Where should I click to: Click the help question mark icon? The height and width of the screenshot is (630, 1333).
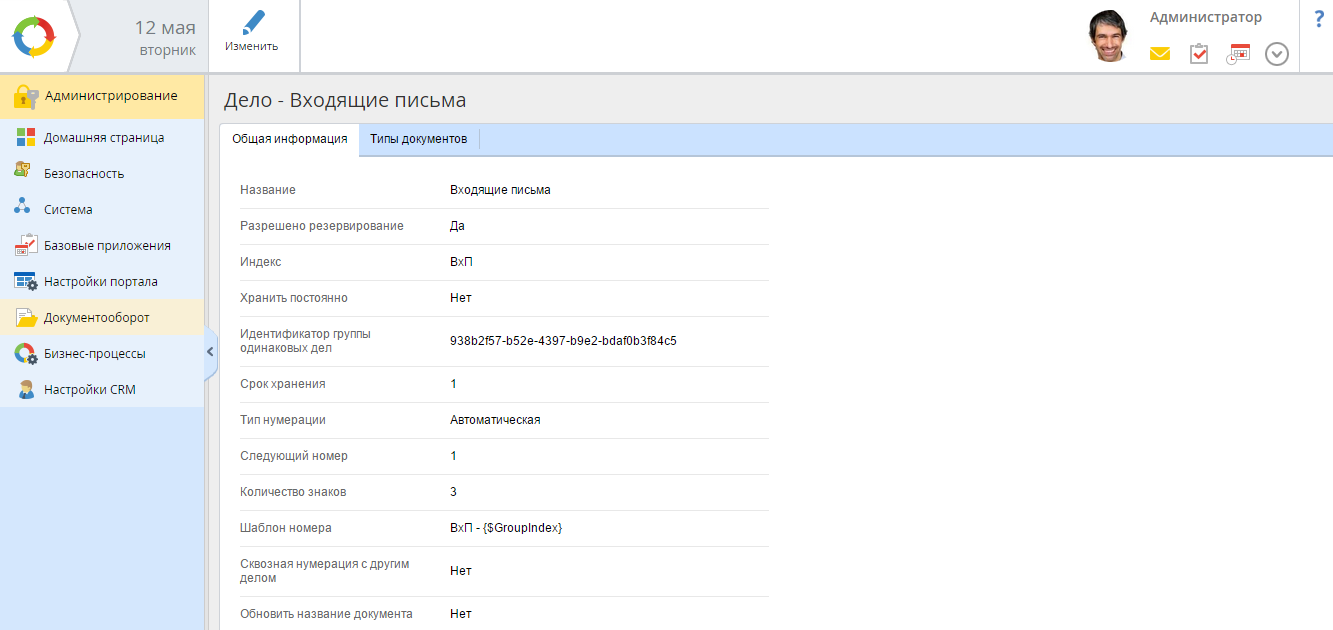coord(1318,18)
